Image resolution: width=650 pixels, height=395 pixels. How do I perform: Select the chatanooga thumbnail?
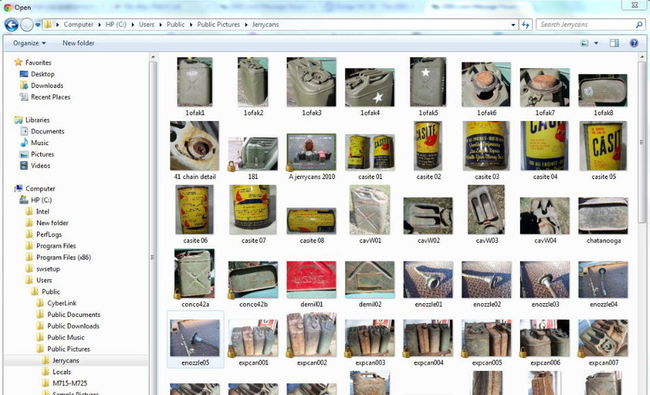pyautogui.click(x=603, y=216)
